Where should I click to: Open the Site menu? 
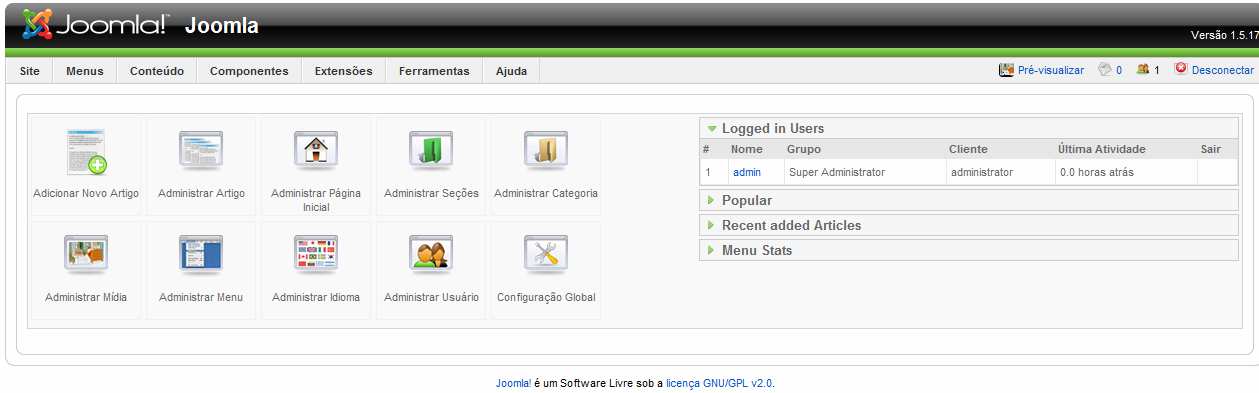tap(30, 71)
